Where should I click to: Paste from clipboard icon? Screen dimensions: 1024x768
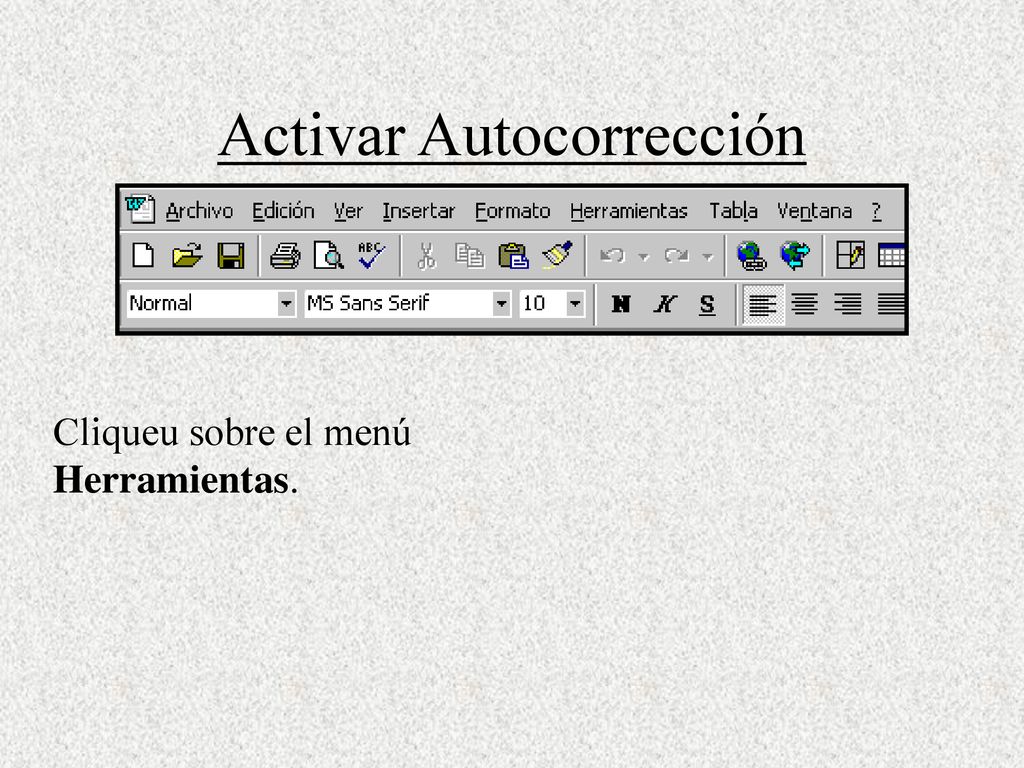coord(513,255)
